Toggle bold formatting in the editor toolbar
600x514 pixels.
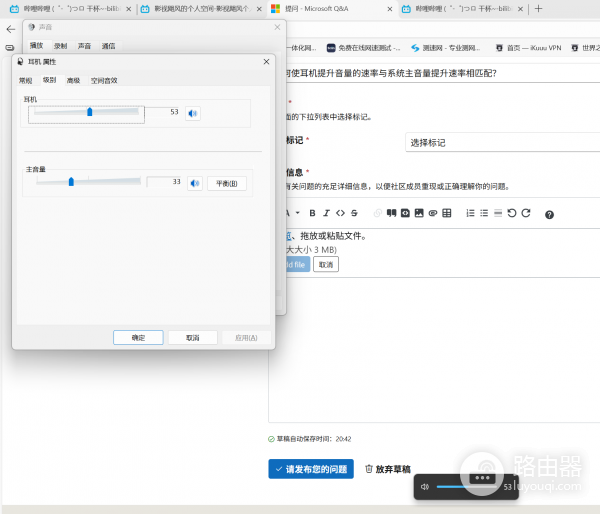click(312, 213)
